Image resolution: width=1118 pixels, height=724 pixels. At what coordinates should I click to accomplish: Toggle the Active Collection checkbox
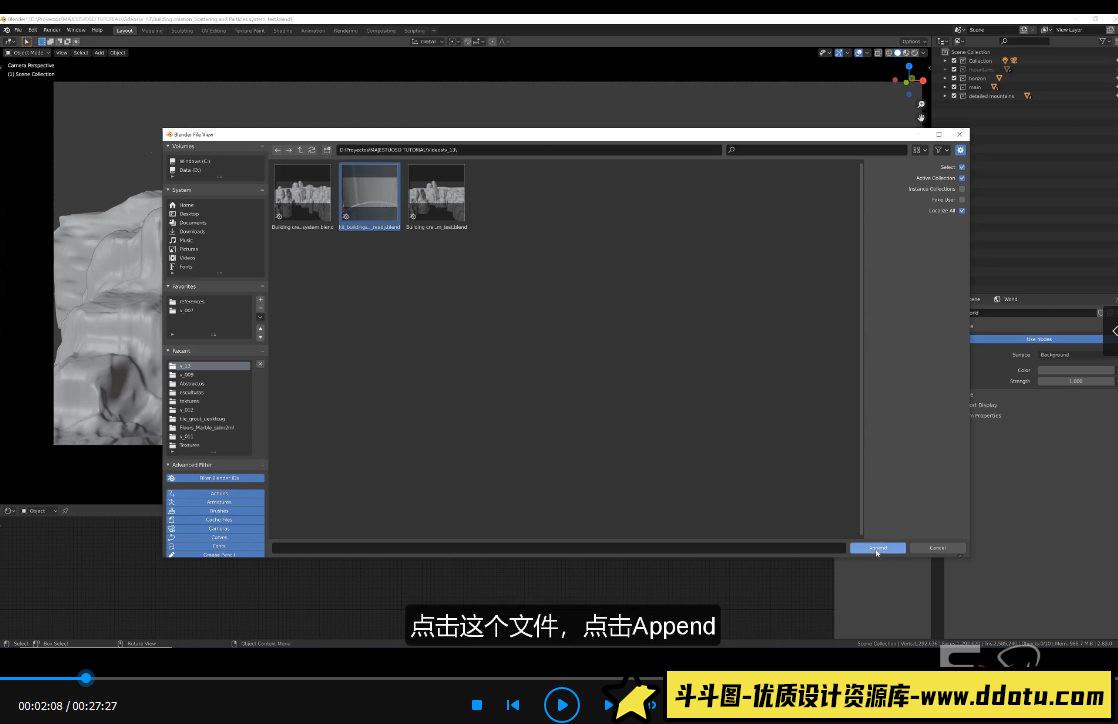(x=962, y=178)
